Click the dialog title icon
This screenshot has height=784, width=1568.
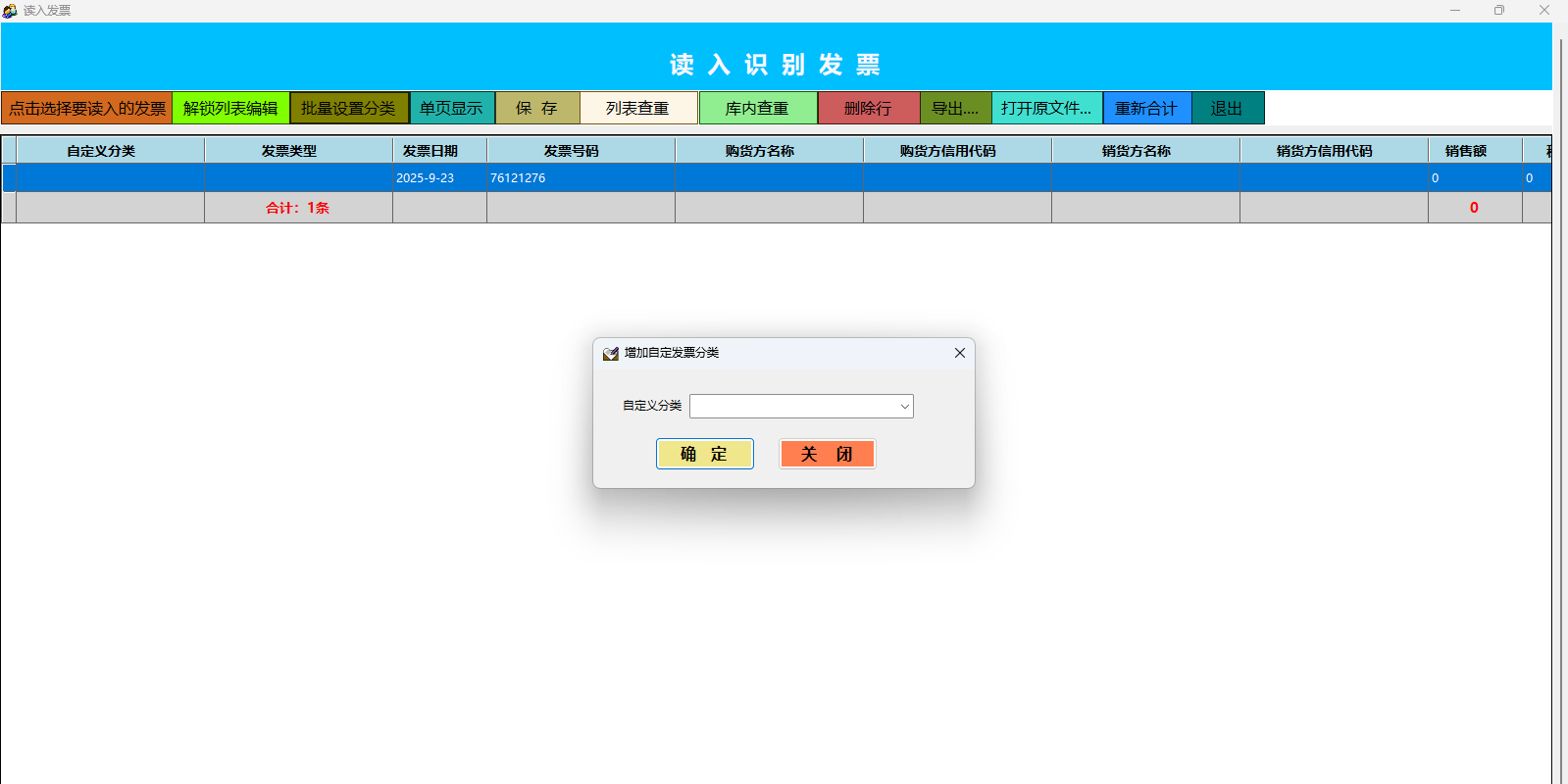click(611, 353)
